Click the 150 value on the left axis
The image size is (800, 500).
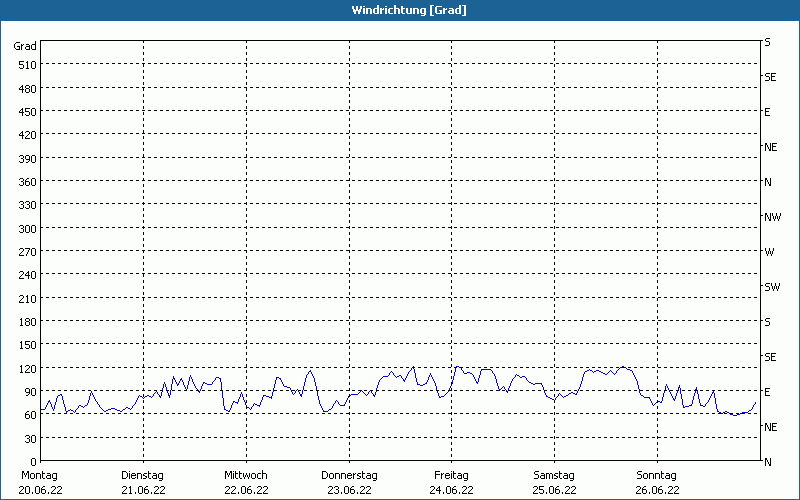click(x=27, y=345)
